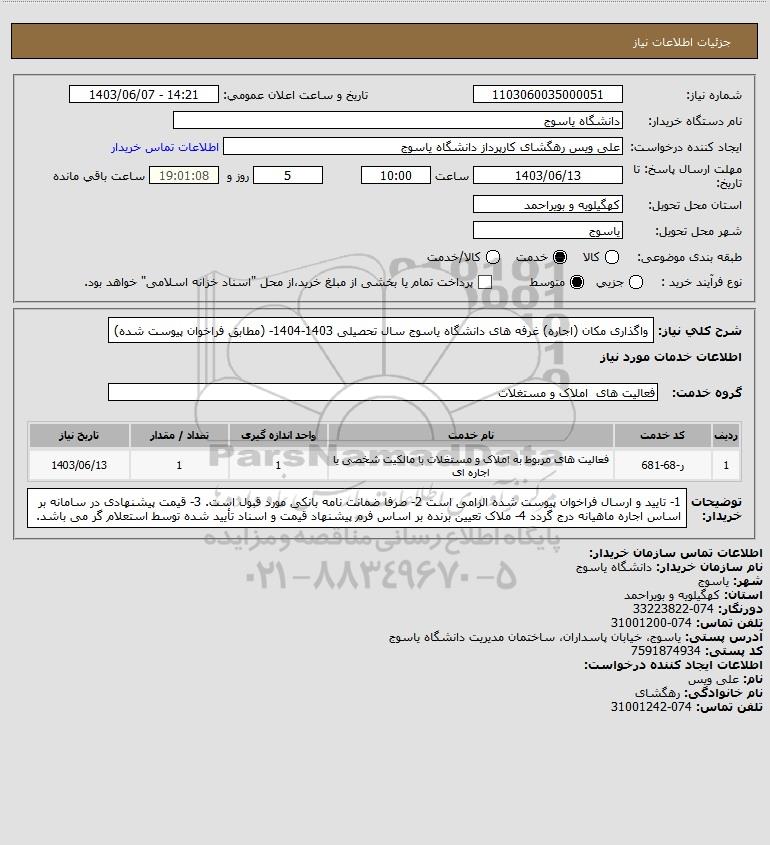Image resolution: width=770 pixels, height=845 pixels.
Task: Click the family name value رهگشای
Action: tap(657, 693)
